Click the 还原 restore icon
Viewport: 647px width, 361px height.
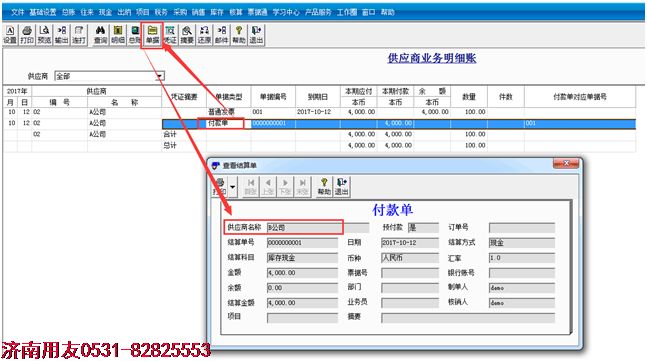click(x=204, y=35)
